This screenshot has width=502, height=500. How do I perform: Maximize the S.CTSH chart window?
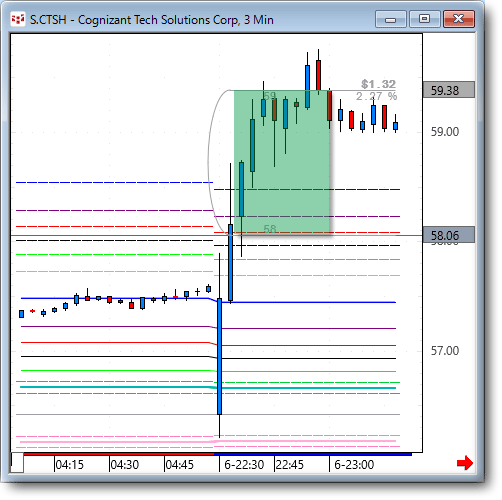[424, 19]
